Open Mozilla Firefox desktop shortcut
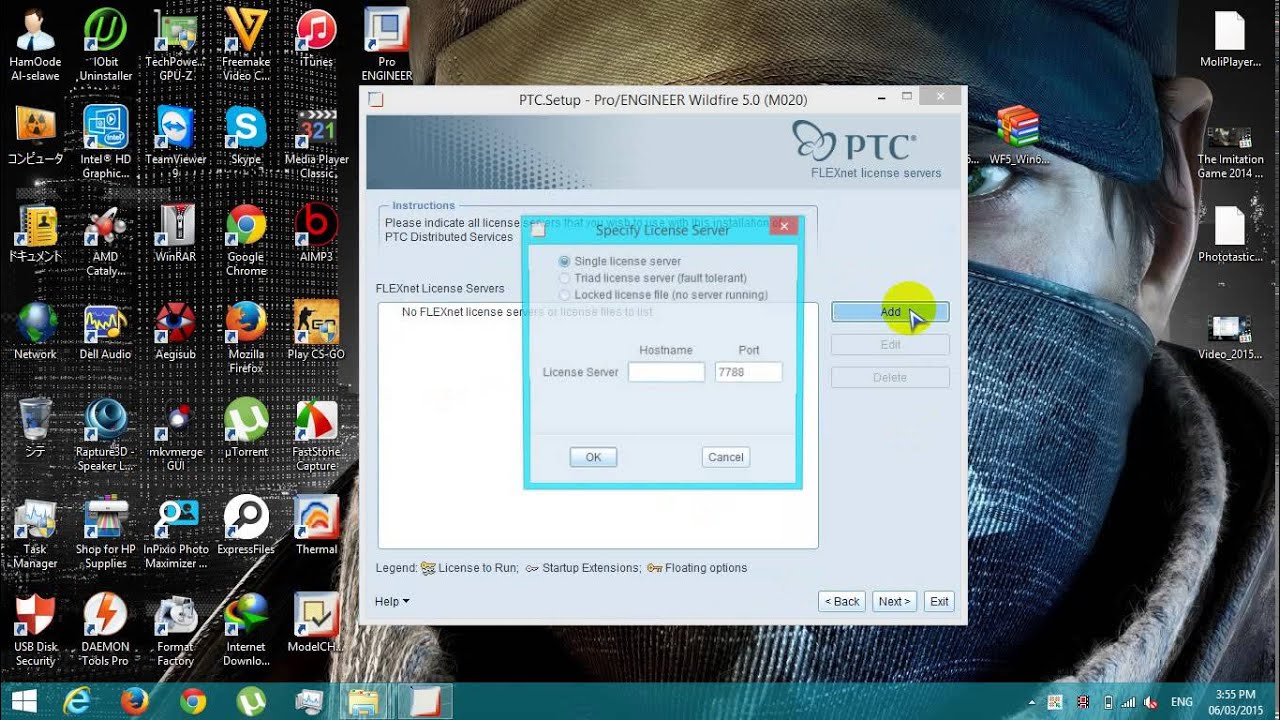Viewport: 1280px width, 720px height. point(246,337)
